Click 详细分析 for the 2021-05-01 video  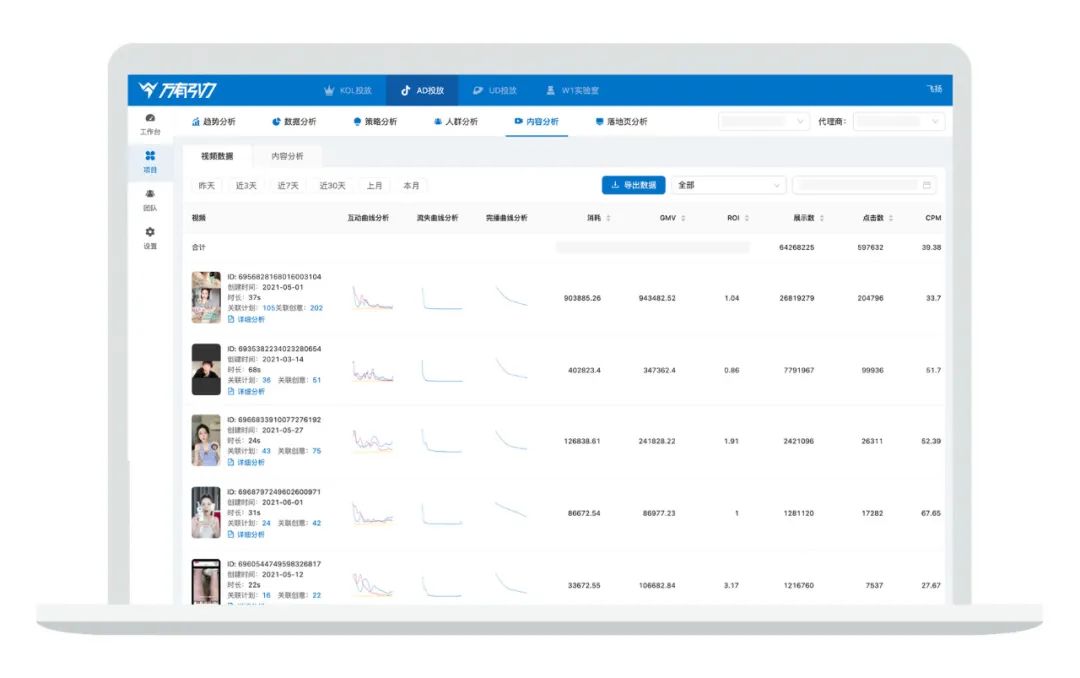click(250, 320)
